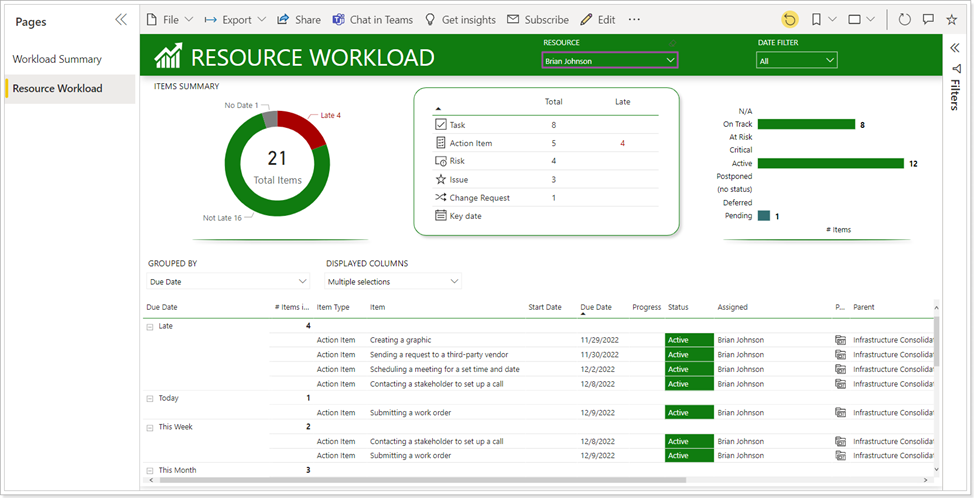Click the Edit button
This screenshot has height=498, width=974.
[598, 20]
